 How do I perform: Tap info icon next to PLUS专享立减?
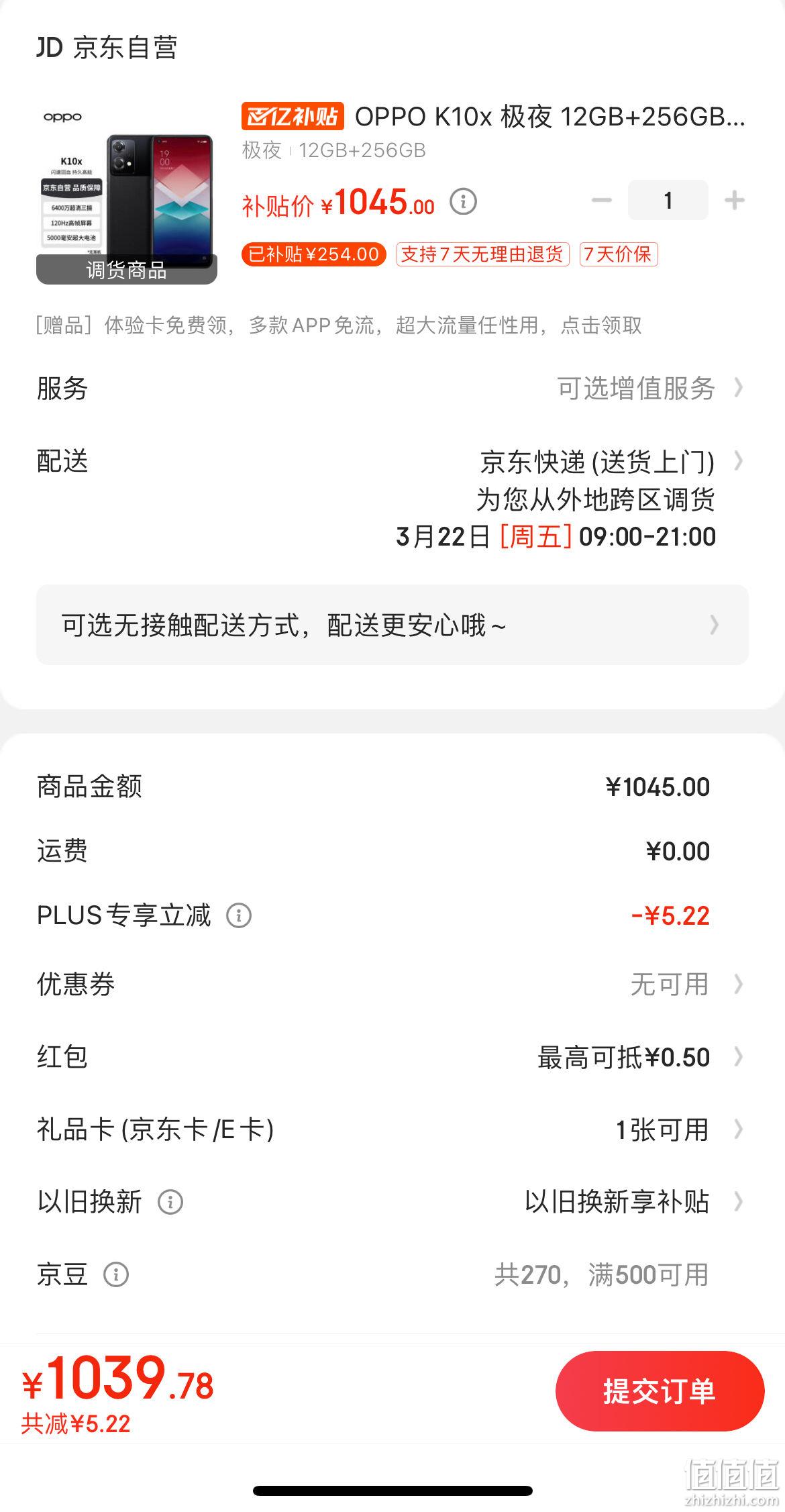238,915
